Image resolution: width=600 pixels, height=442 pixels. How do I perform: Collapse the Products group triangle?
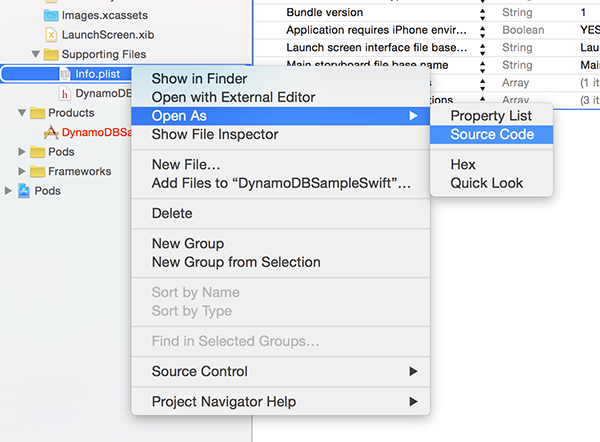22,113
